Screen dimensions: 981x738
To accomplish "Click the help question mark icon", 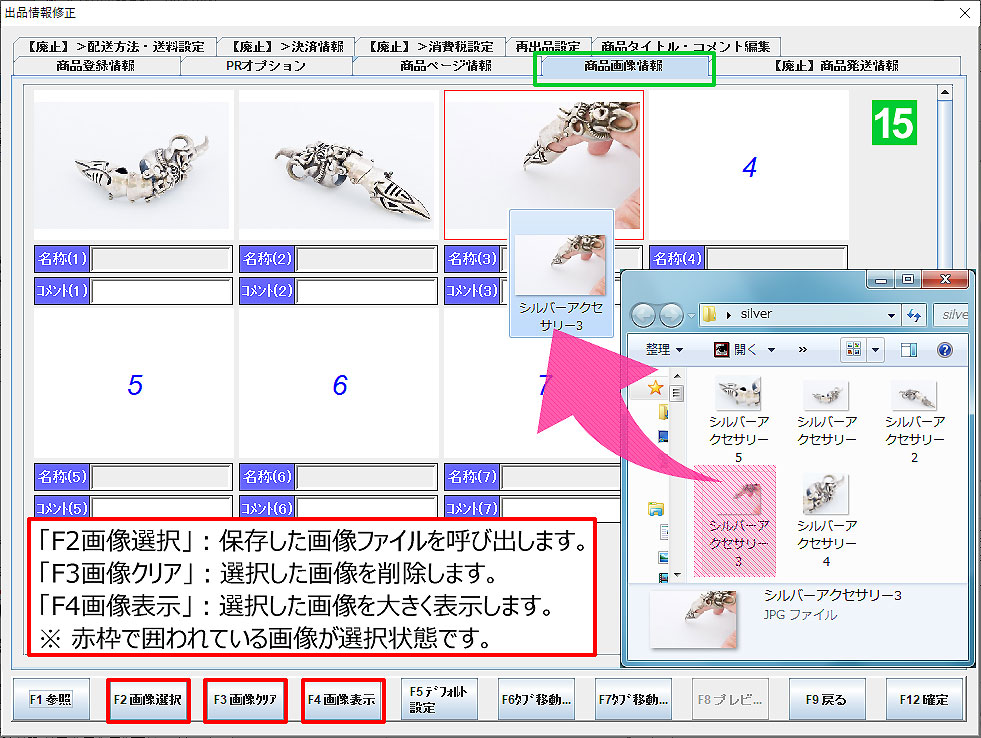I will pos(944,348).
